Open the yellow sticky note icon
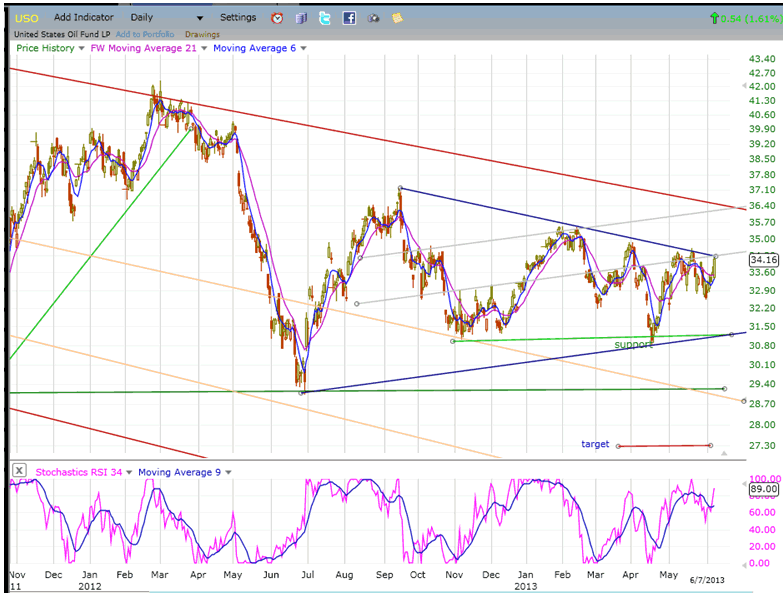The image size is (783, 597). 398,18
